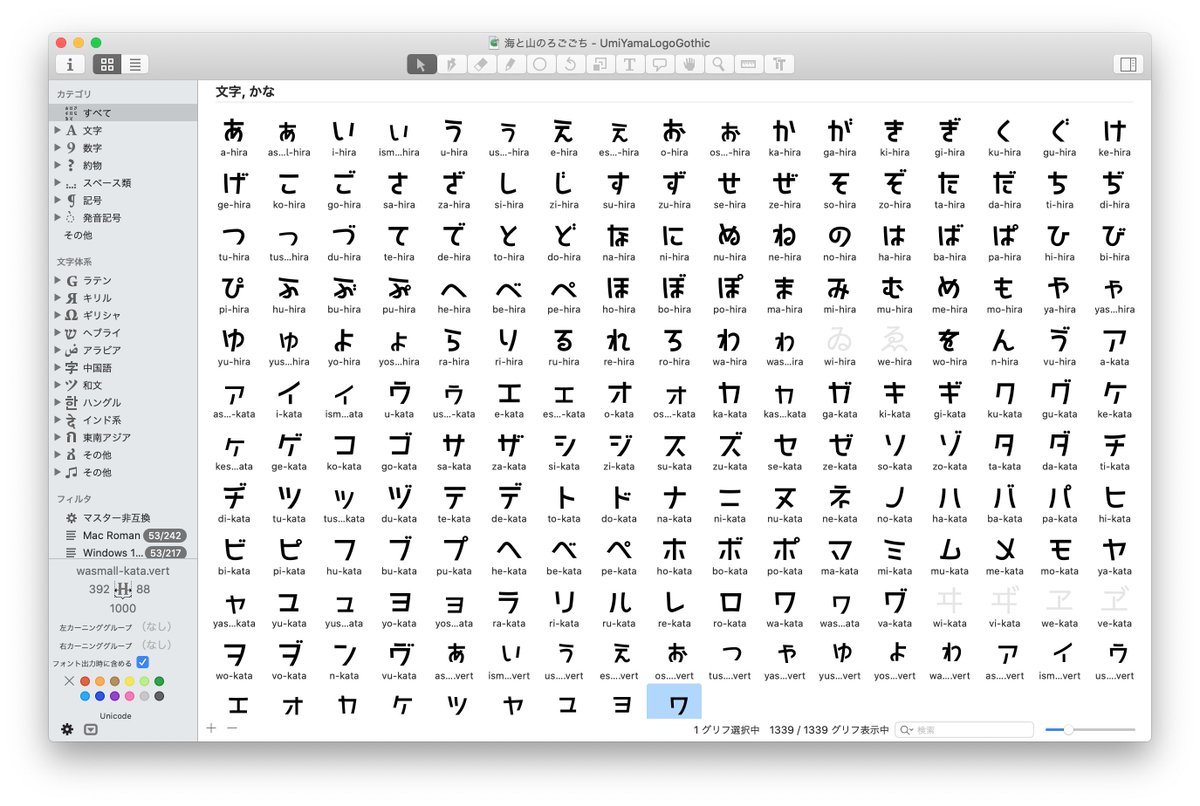Expand the 約物 category

click(57, 165)
